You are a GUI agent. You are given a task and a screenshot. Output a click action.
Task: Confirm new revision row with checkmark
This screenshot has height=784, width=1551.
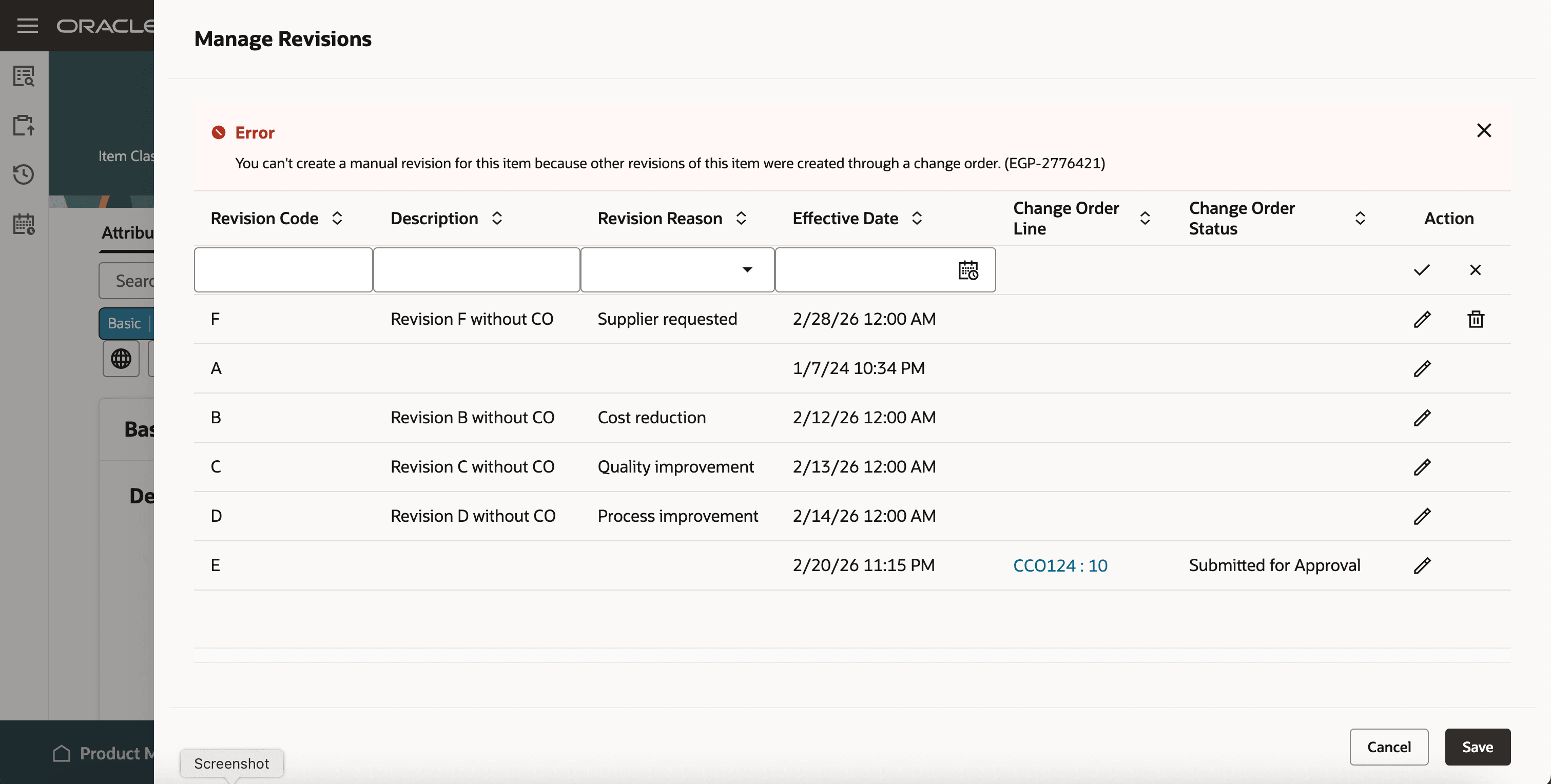pos(1422,270)
